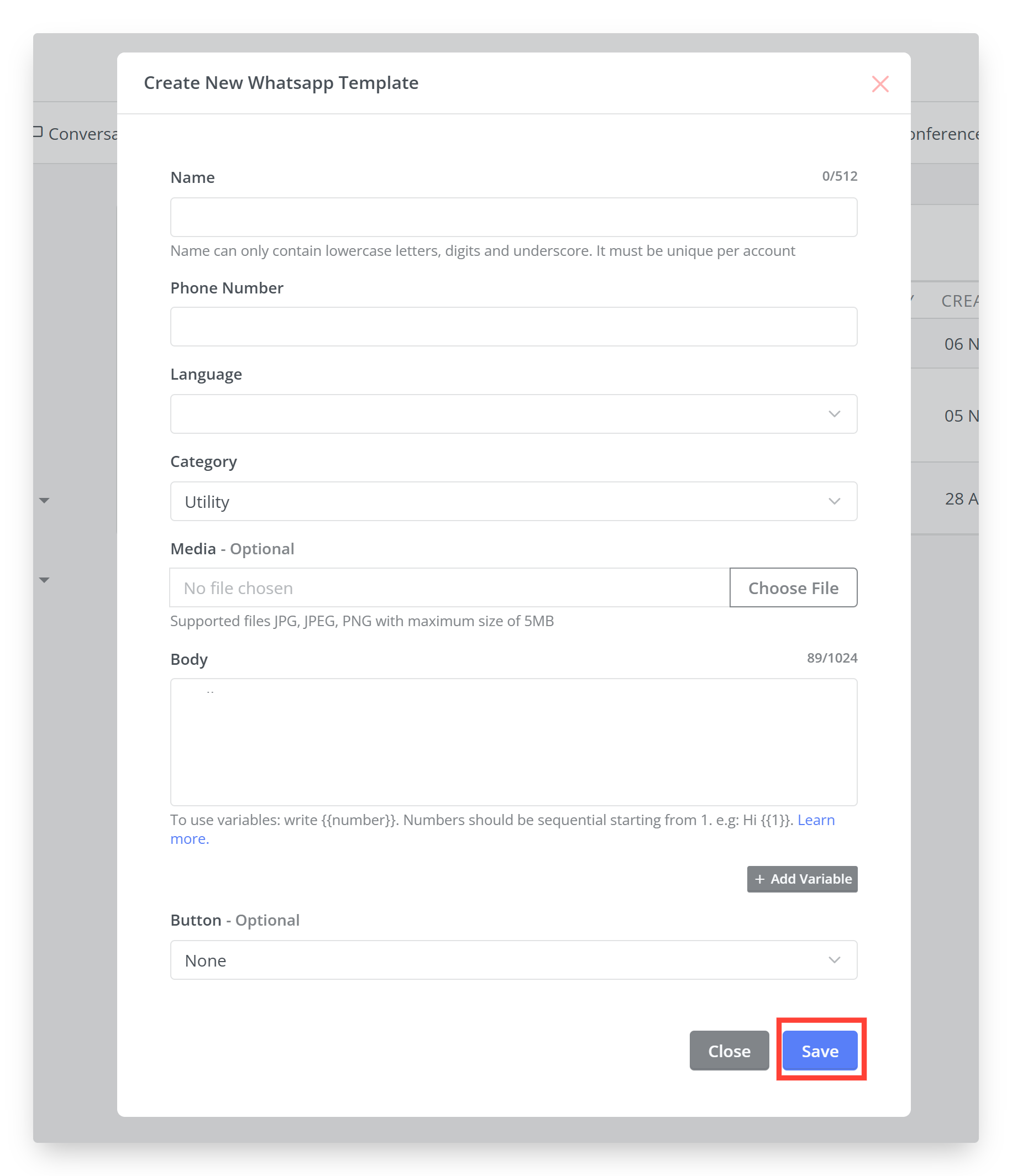Click the Category field chevron arrow
The height and width of the screenshot is (1176, 1012).
click(x=834, y=501)
